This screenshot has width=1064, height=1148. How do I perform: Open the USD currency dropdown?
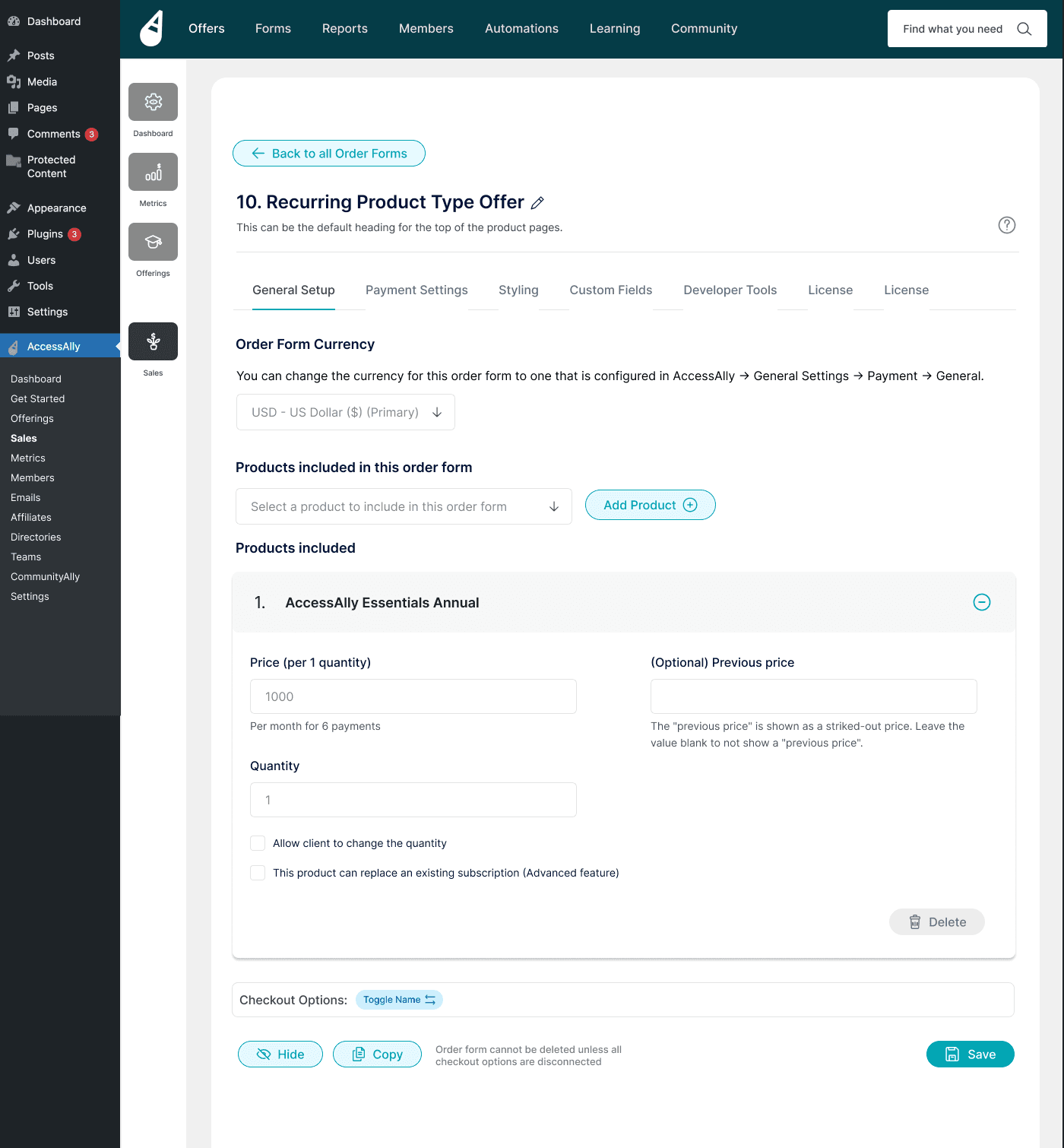coord(346,412)
